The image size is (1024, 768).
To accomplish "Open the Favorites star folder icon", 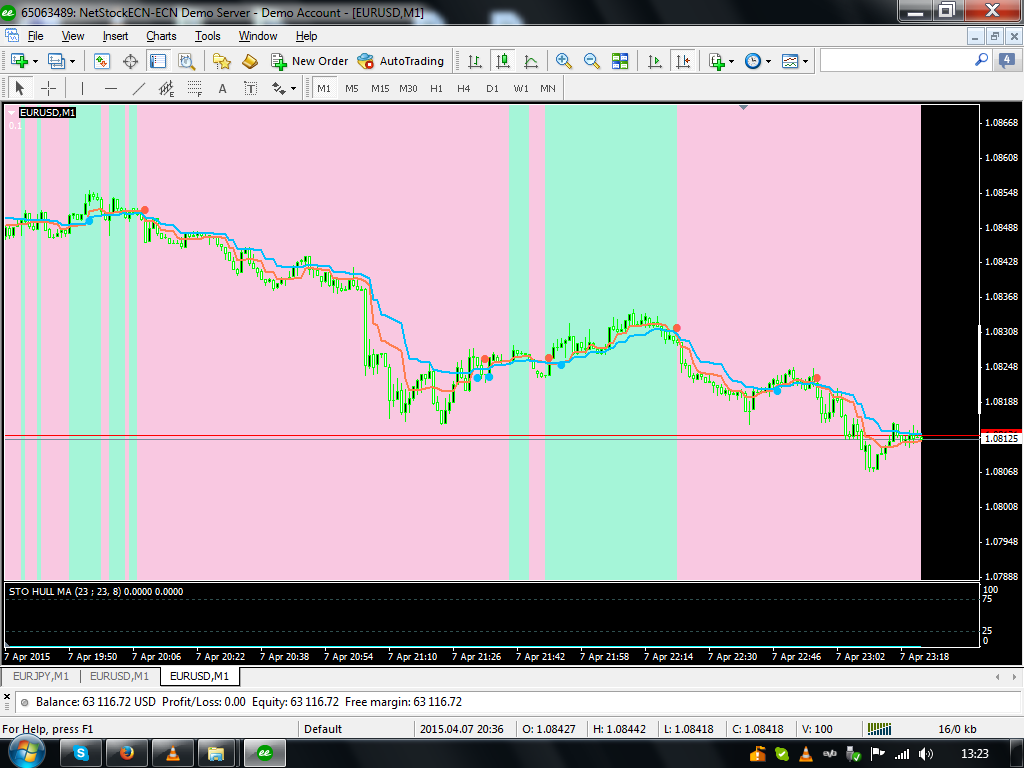I will click(x=222, y=61).
